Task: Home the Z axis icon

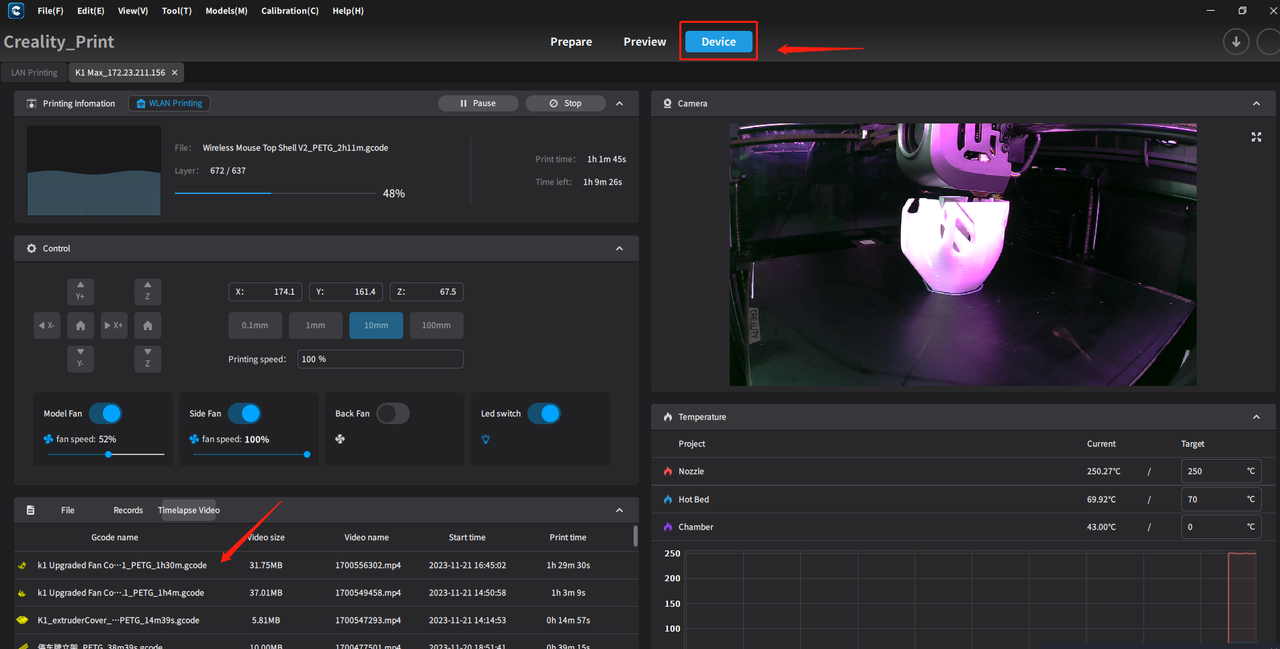Action: 147,325
